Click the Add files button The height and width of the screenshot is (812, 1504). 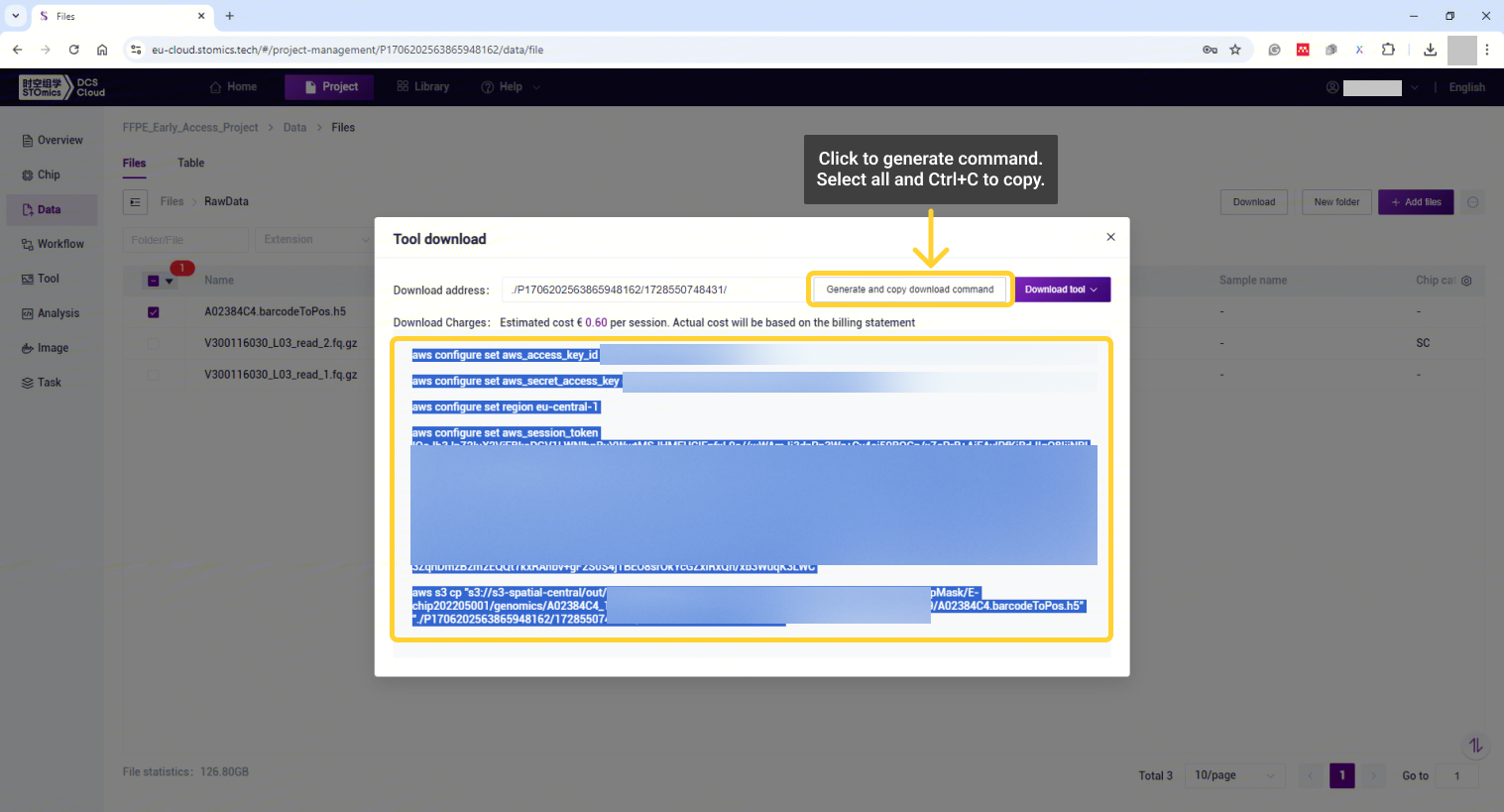[1415, 202]
